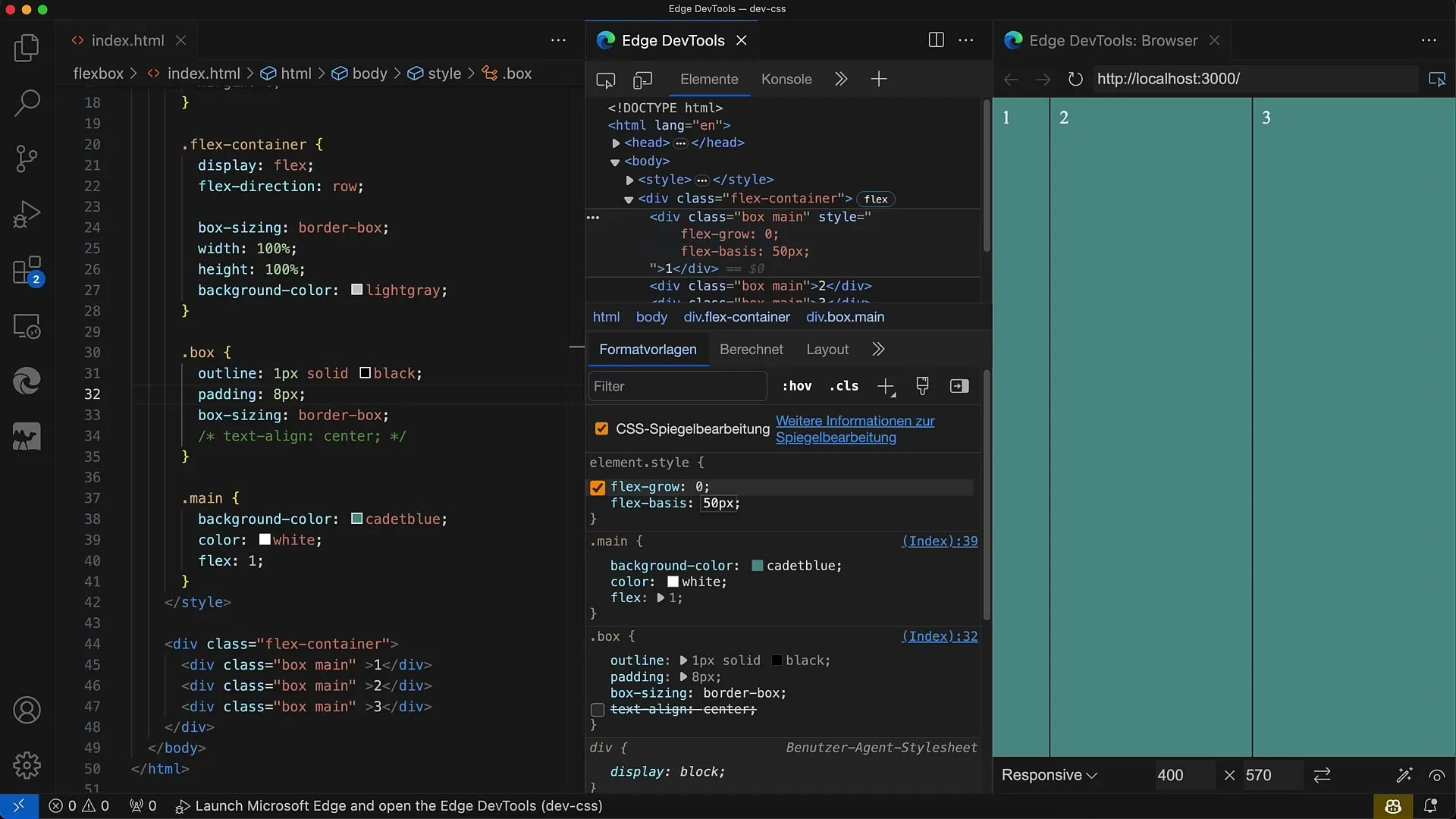The image size is (1456, 819).
Task: Select body in DOM breadcrumb
Action: pos(651,317)
